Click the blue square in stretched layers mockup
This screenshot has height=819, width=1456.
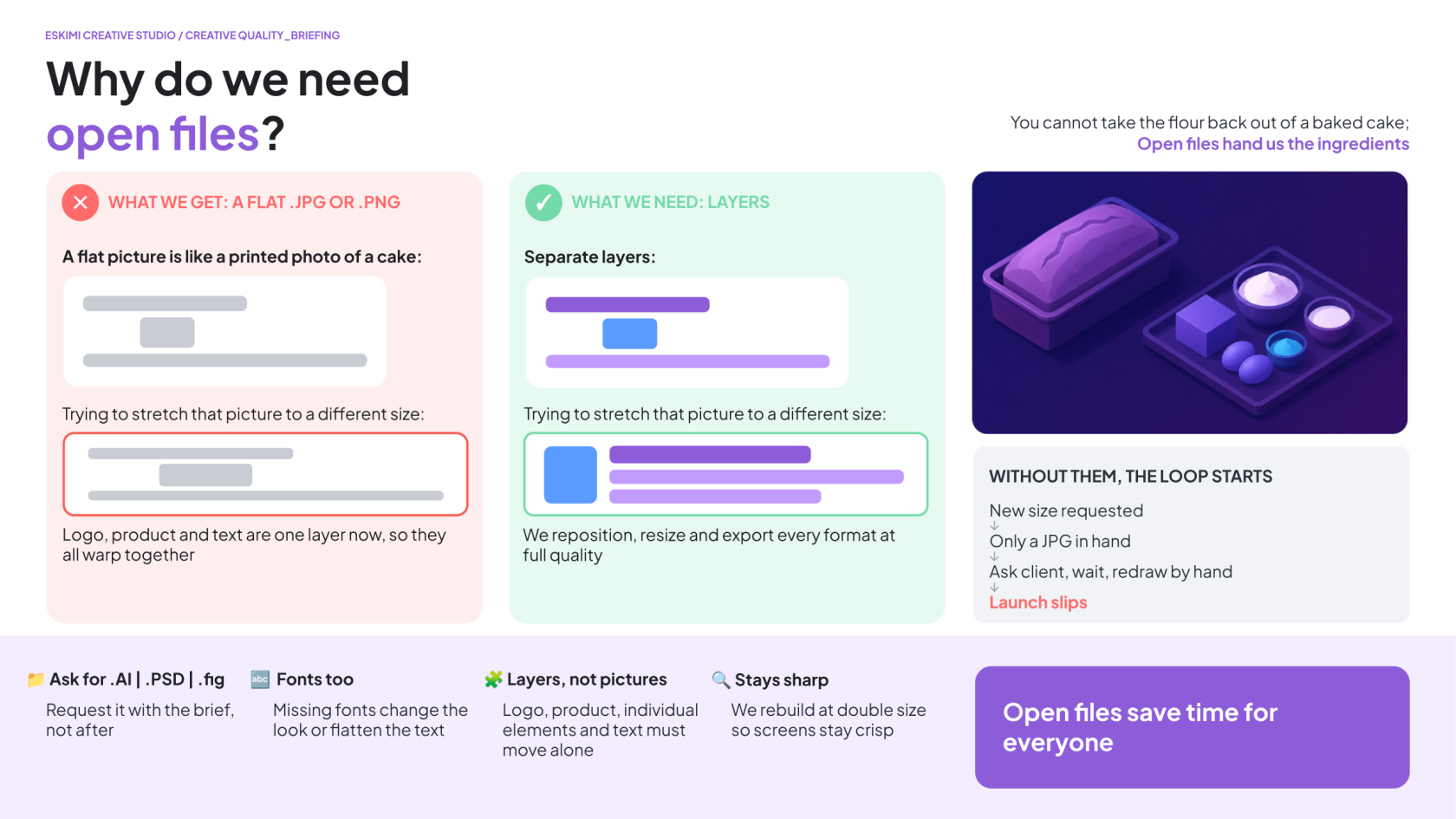(x=570, y=475)
